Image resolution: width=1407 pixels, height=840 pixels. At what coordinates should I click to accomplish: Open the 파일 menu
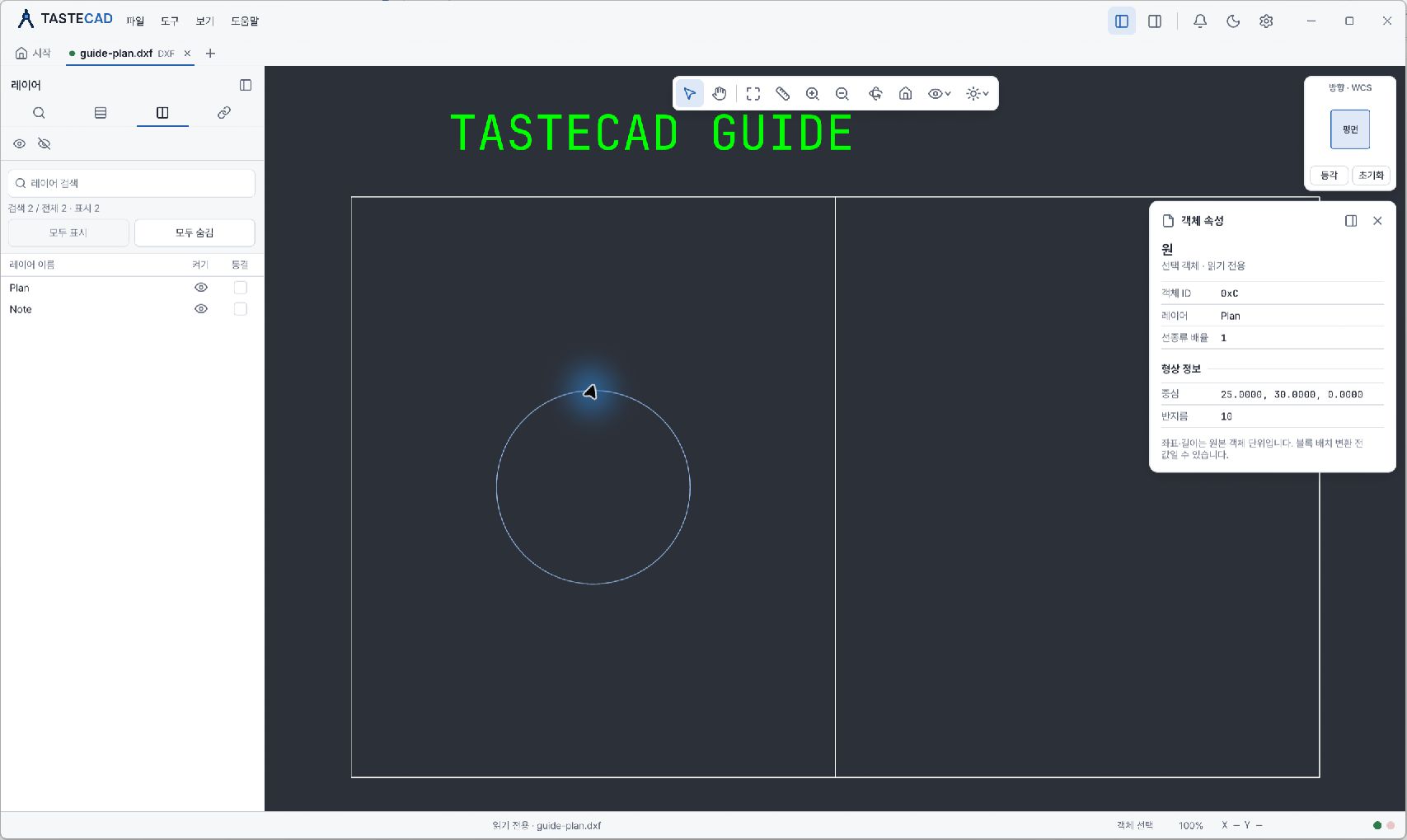click(x=135, y=21)
